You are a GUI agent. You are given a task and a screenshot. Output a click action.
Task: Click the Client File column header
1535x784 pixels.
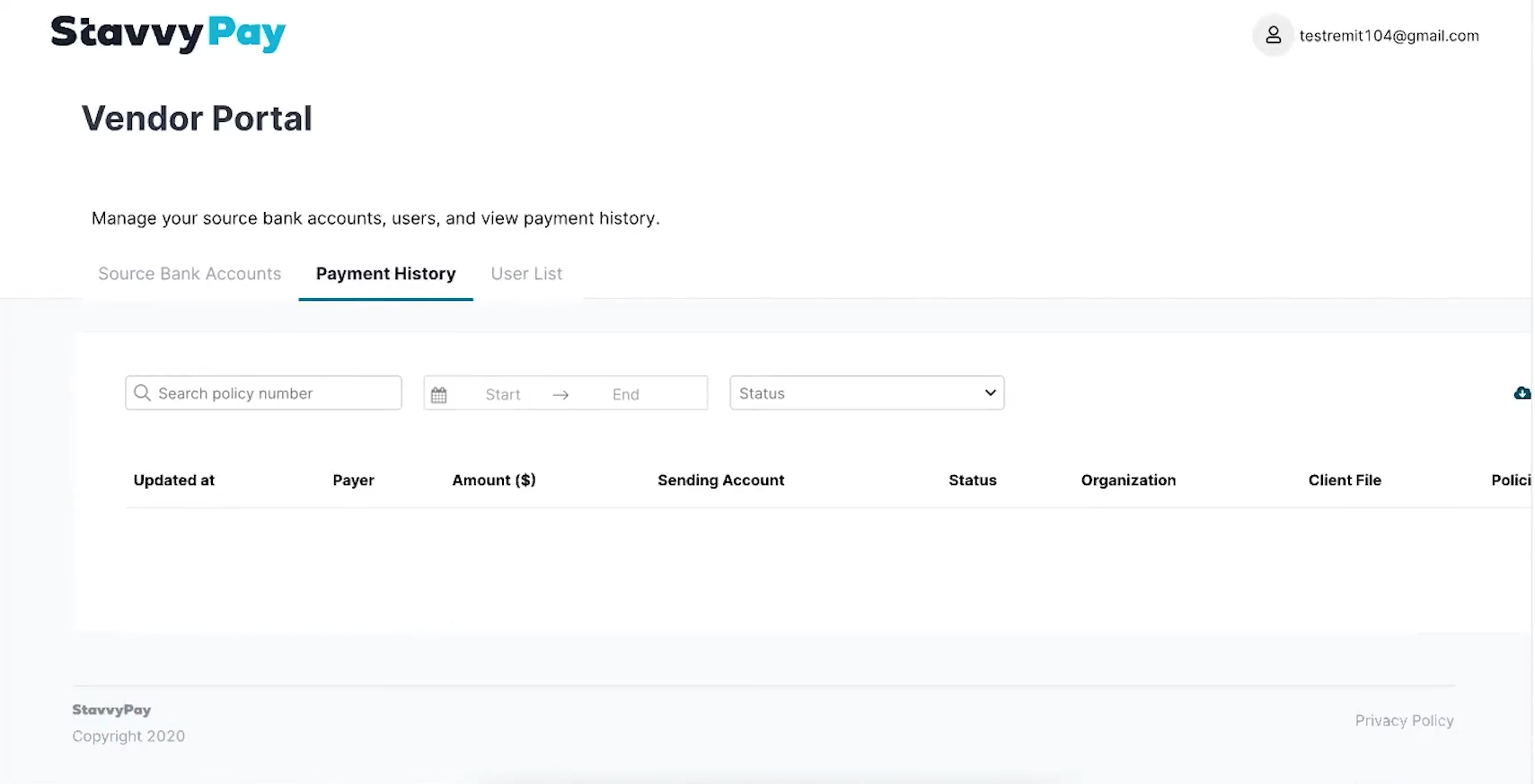pyautogui.click(x=1345, y=480)
